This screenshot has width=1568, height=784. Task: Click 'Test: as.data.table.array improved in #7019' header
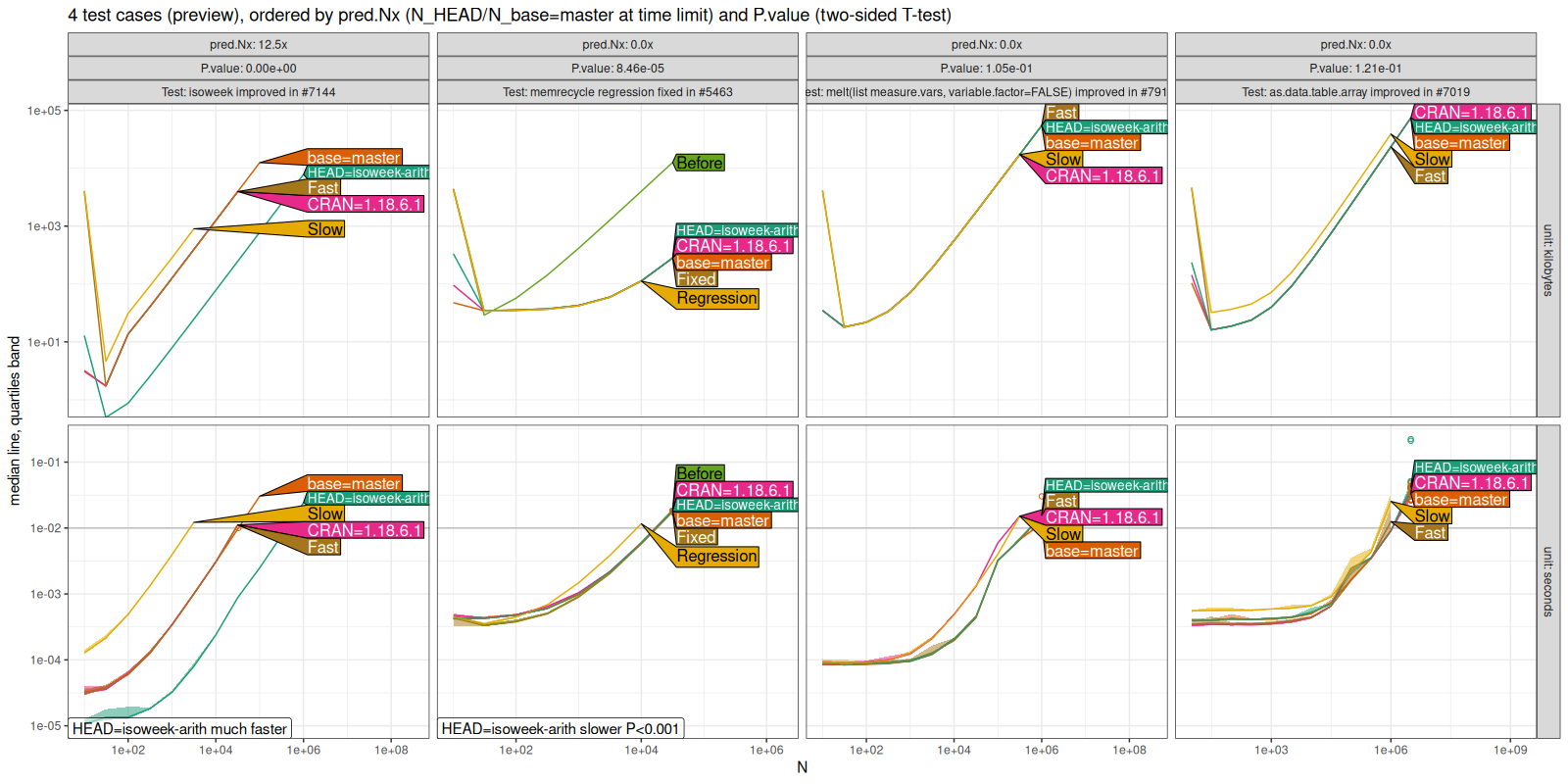pos(1355,92)
